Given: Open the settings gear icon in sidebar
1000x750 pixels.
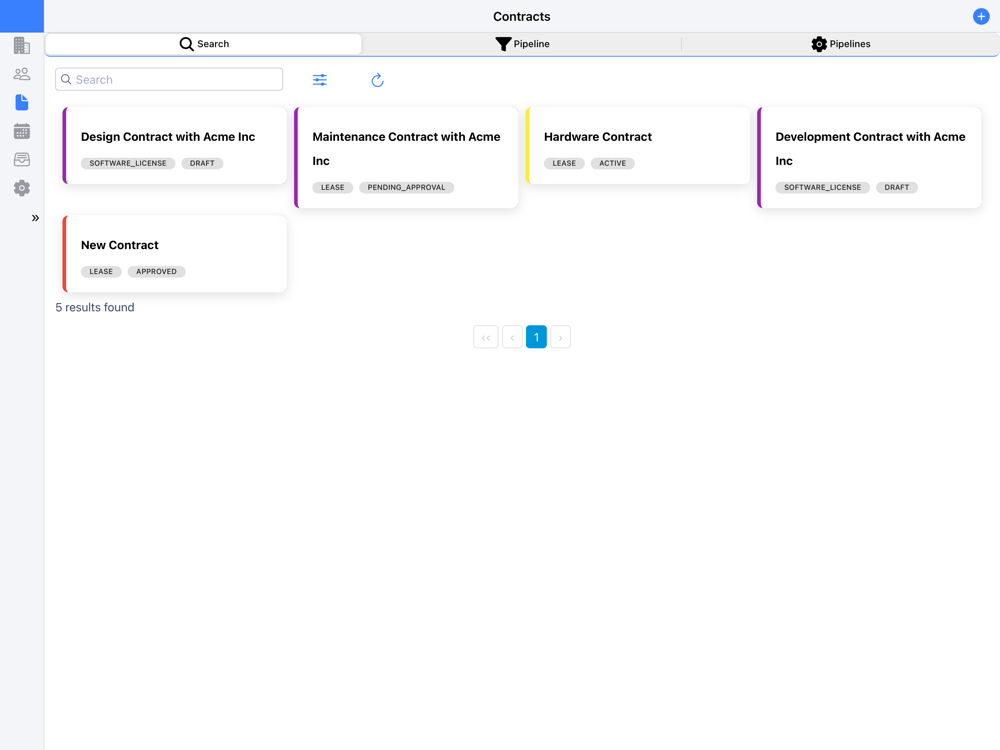Looking at the screenshot, I should click(x=22, y=188).
